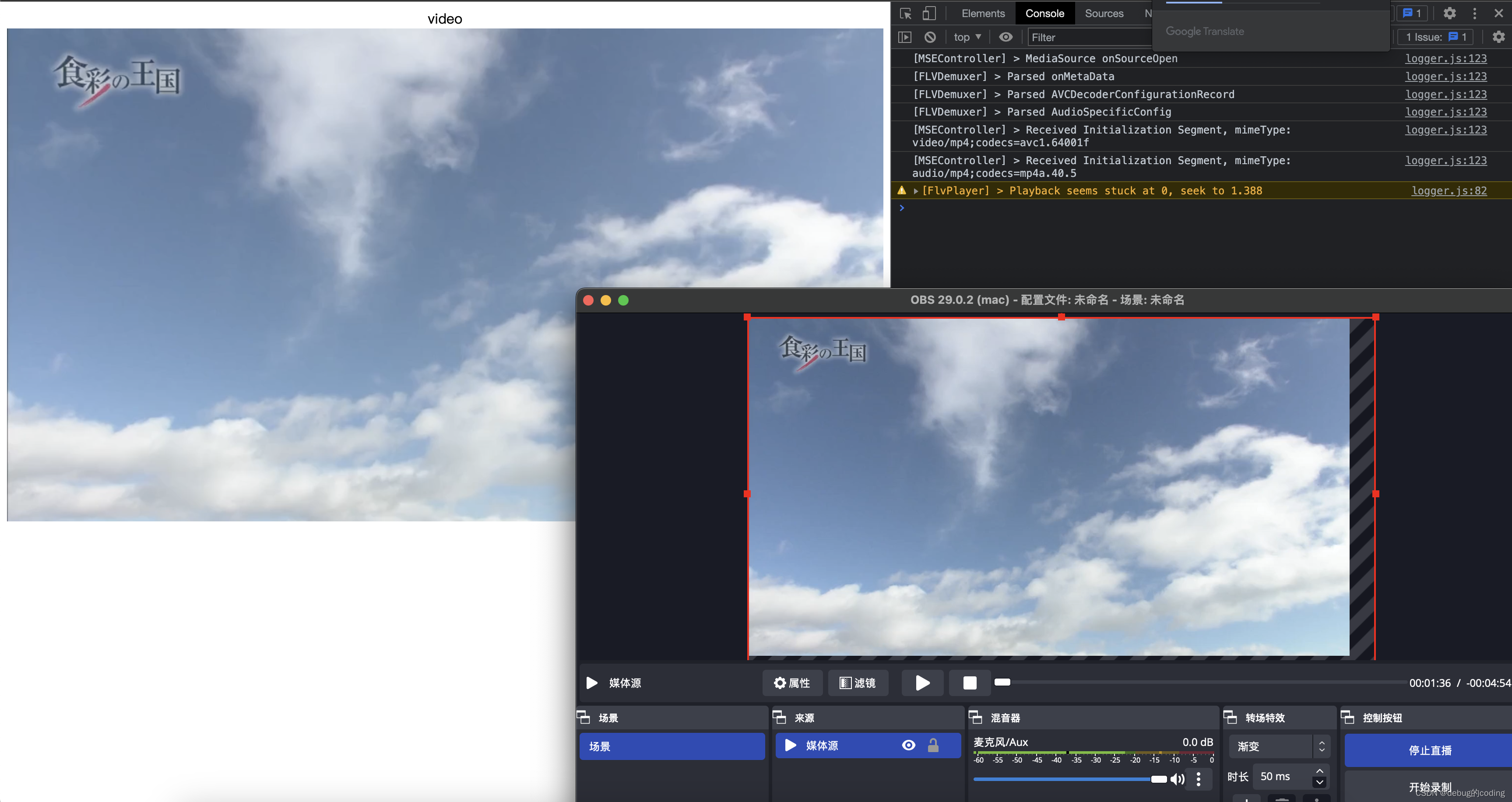Toggle the console live expression eye icon
The width and height of the screenshot is (1512, 802).
pos(1006,37)
